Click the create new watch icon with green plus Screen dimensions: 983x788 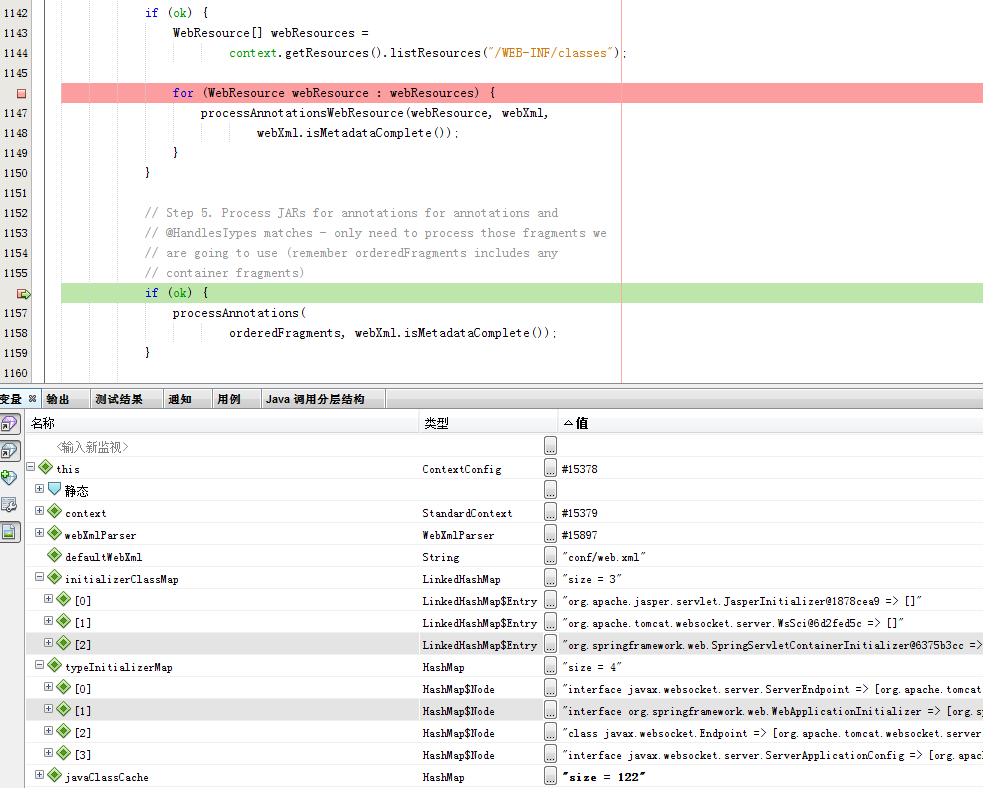[x=10, y=478]
